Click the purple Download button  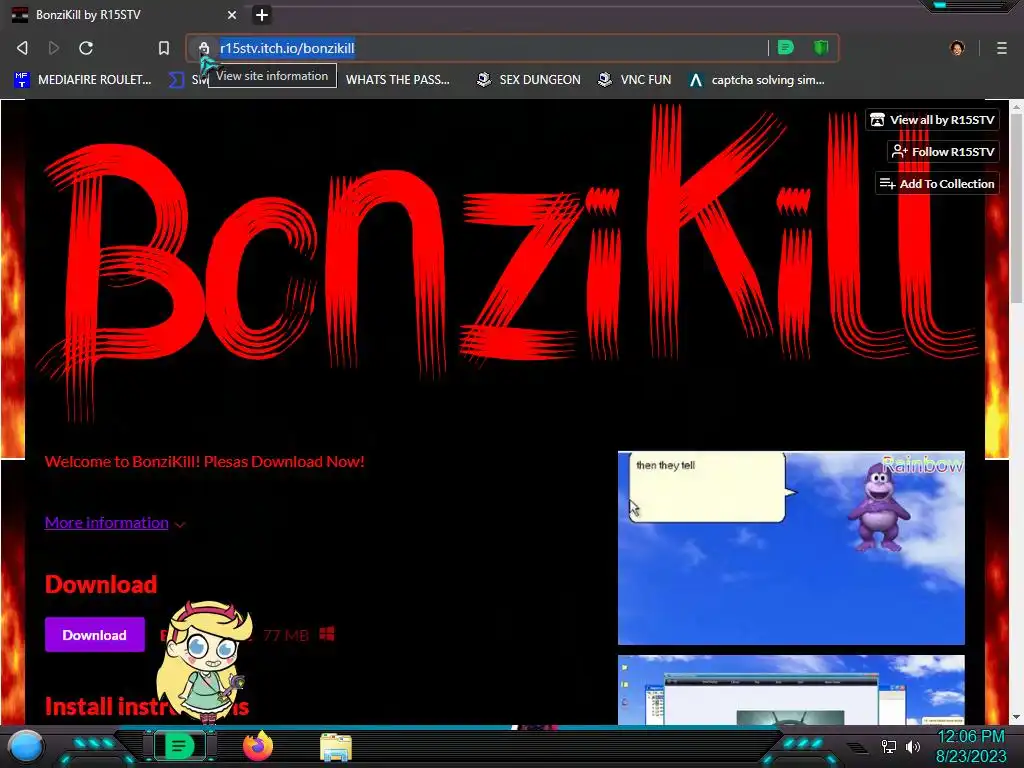point(95,635)
